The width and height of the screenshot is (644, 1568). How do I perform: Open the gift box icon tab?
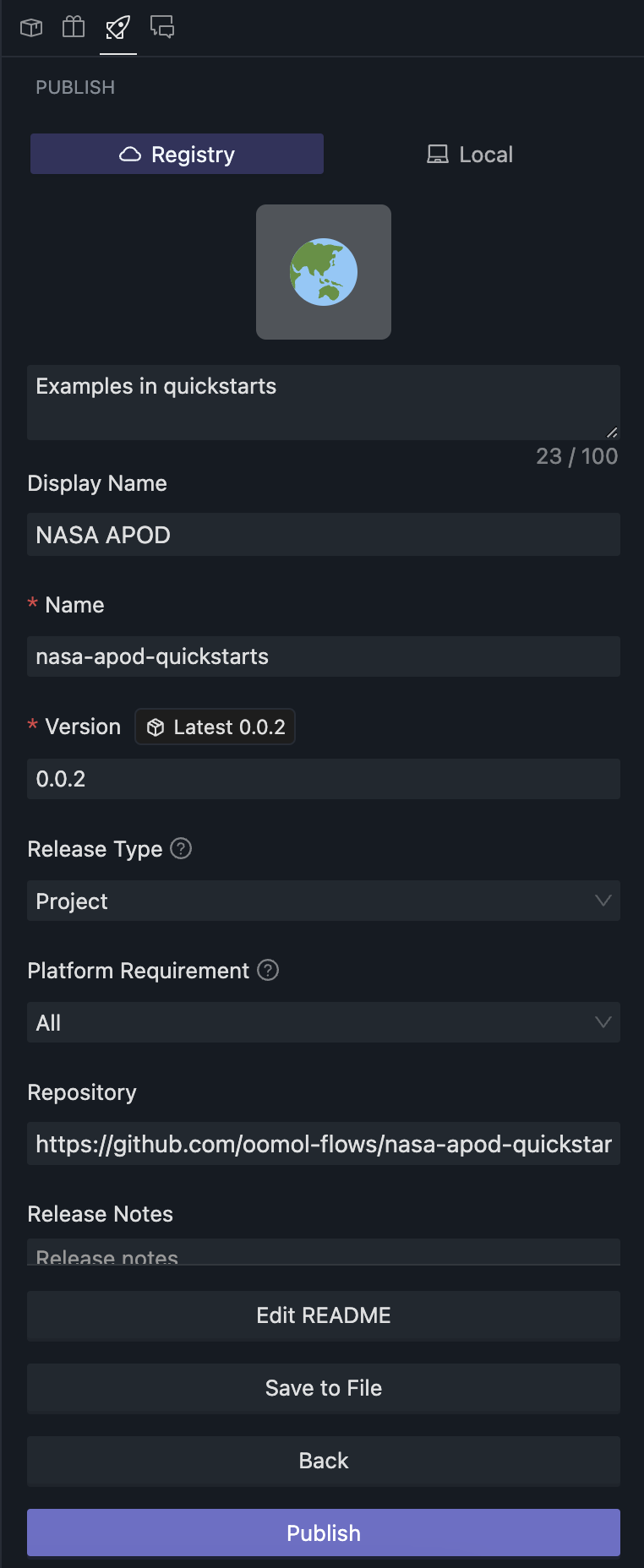(74, 28)
